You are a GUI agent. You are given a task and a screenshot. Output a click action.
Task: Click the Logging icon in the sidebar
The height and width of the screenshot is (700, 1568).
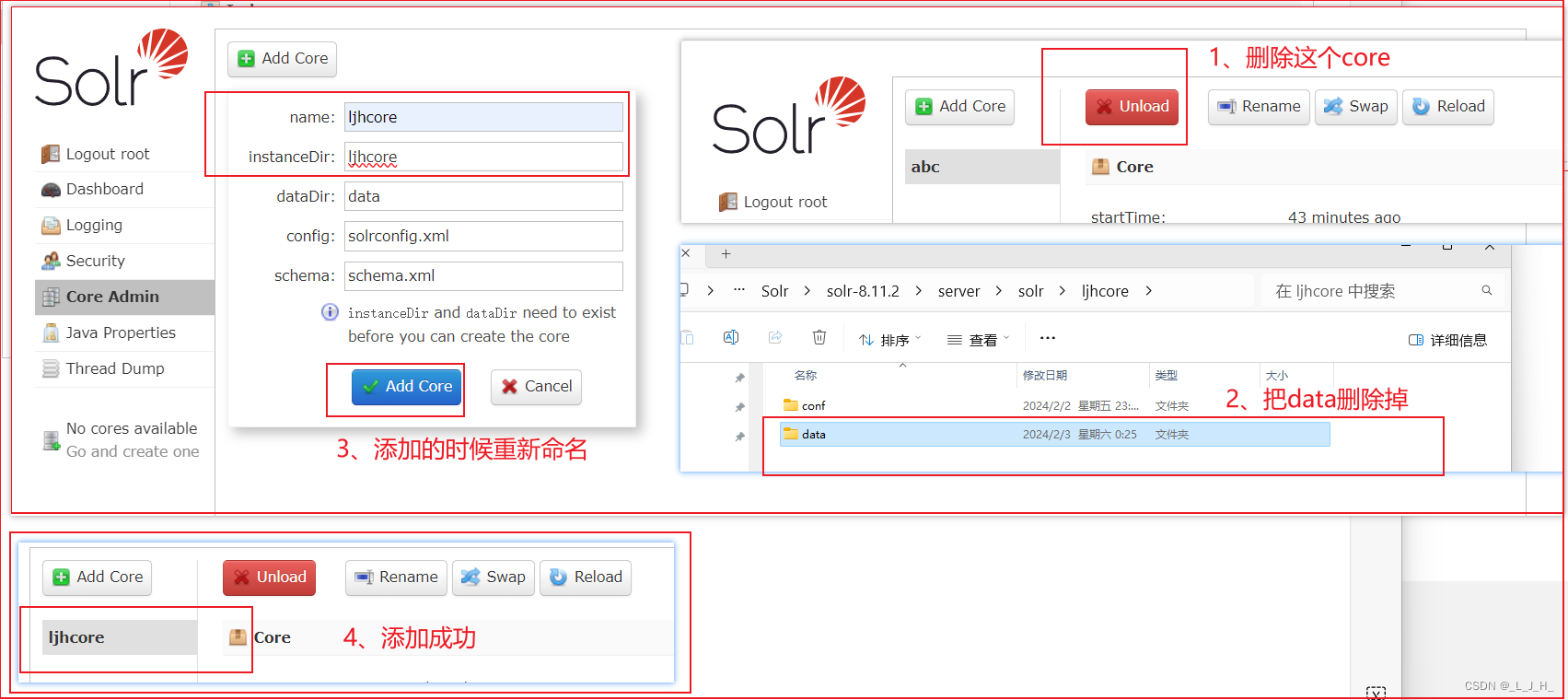[51, 226]
